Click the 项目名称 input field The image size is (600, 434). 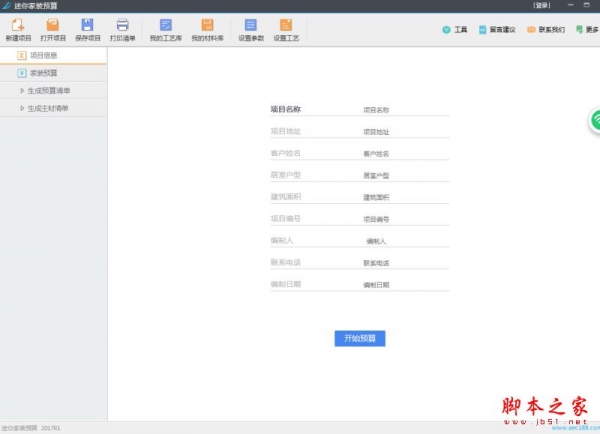(400, 110)
